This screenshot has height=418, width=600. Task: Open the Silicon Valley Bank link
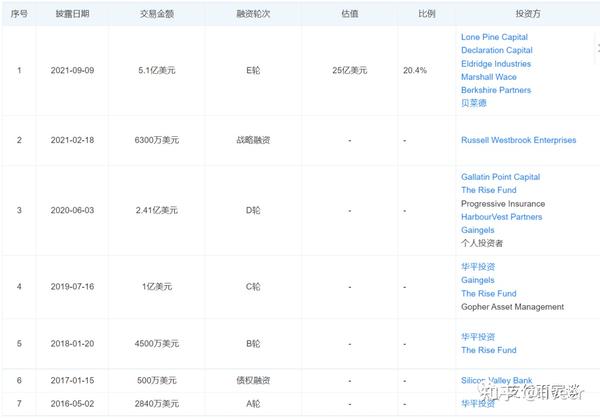[496, 380]
